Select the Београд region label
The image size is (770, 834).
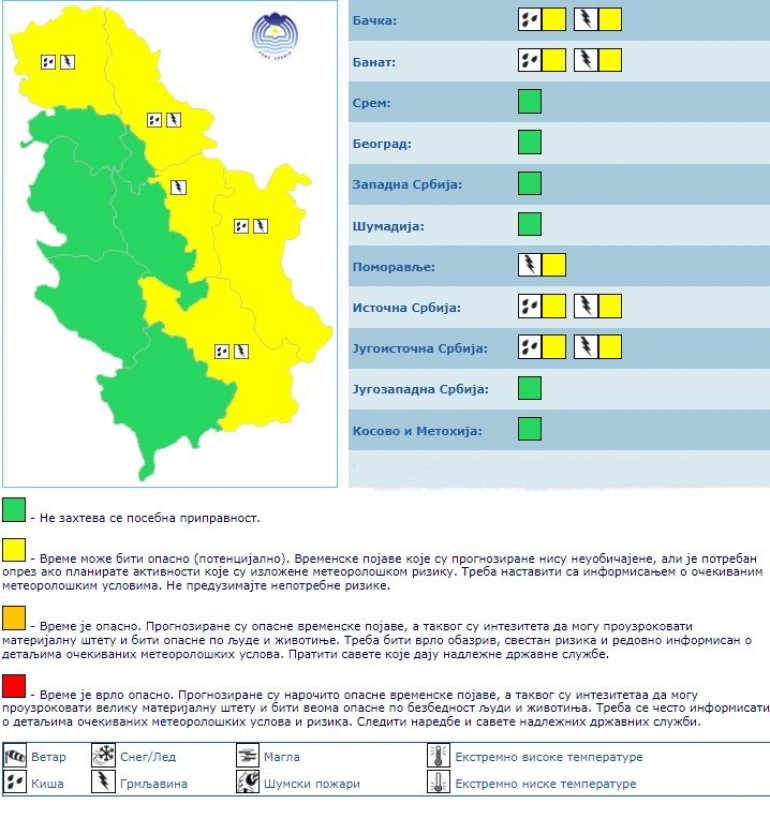click(382, 144)
